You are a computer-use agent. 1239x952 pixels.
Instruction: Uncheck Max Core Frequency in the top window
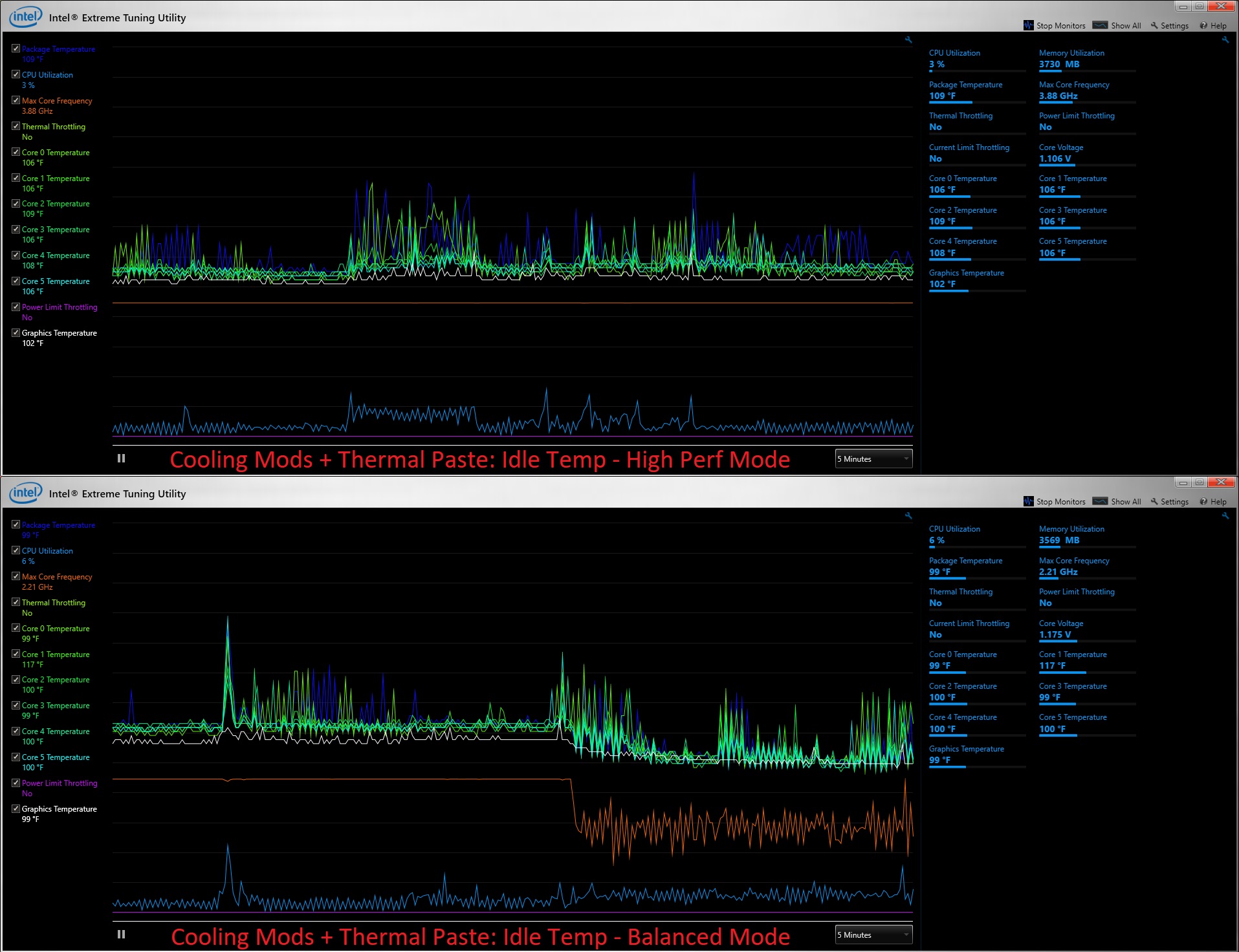coord(16,100)
